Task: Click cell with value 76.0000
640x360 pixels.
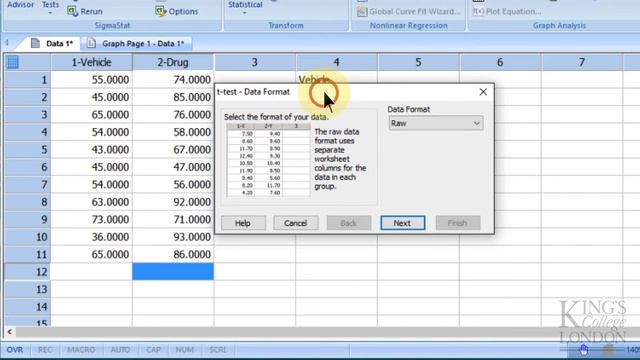Action: click(173, 115)
